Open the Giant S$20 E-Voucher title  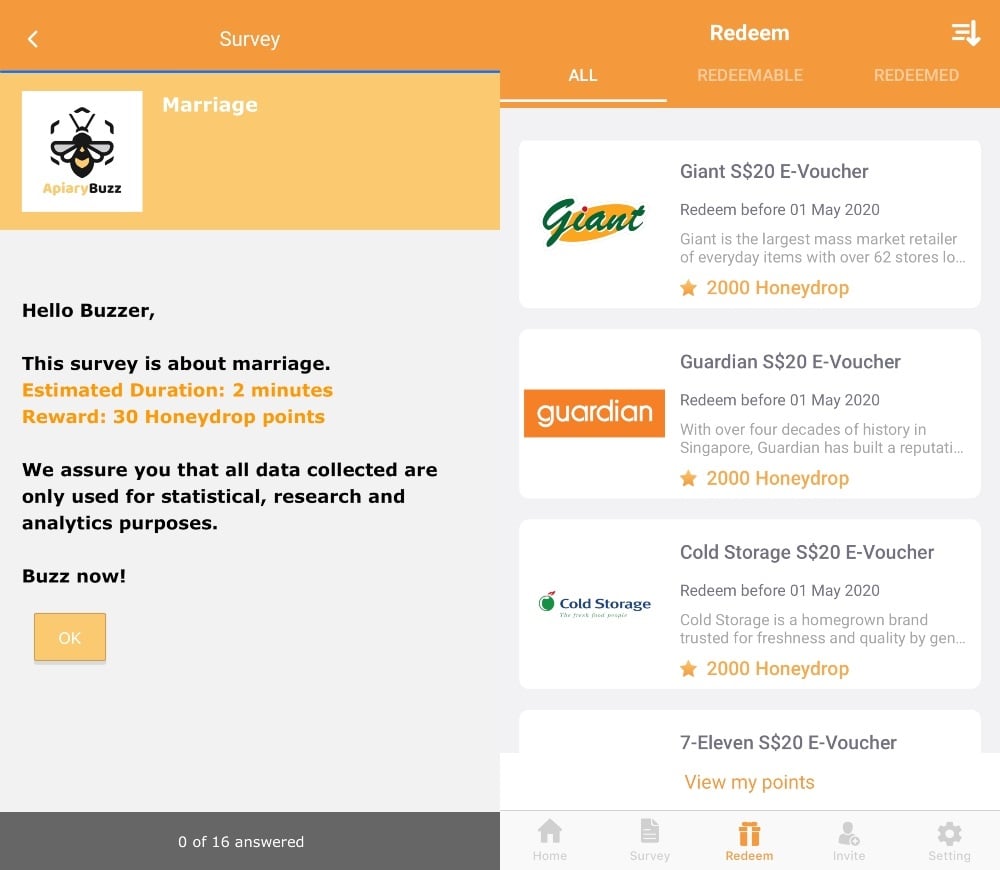click(x=774, y=171)
